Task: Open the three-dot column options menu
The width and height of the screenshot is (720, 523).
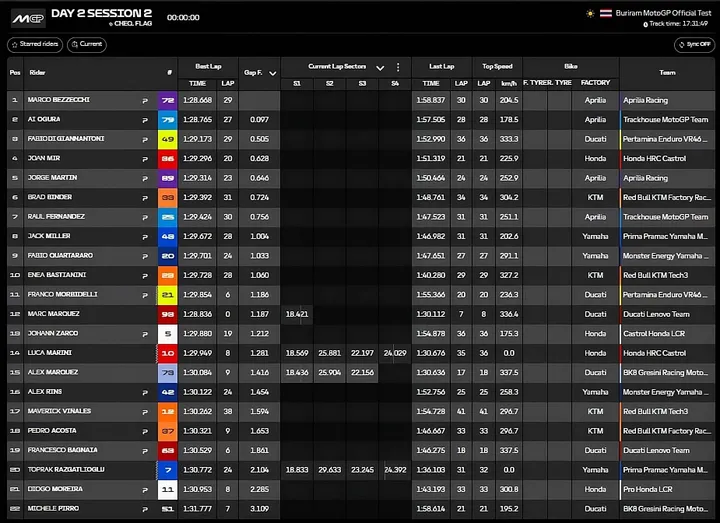Action: (x=398, y=67)
